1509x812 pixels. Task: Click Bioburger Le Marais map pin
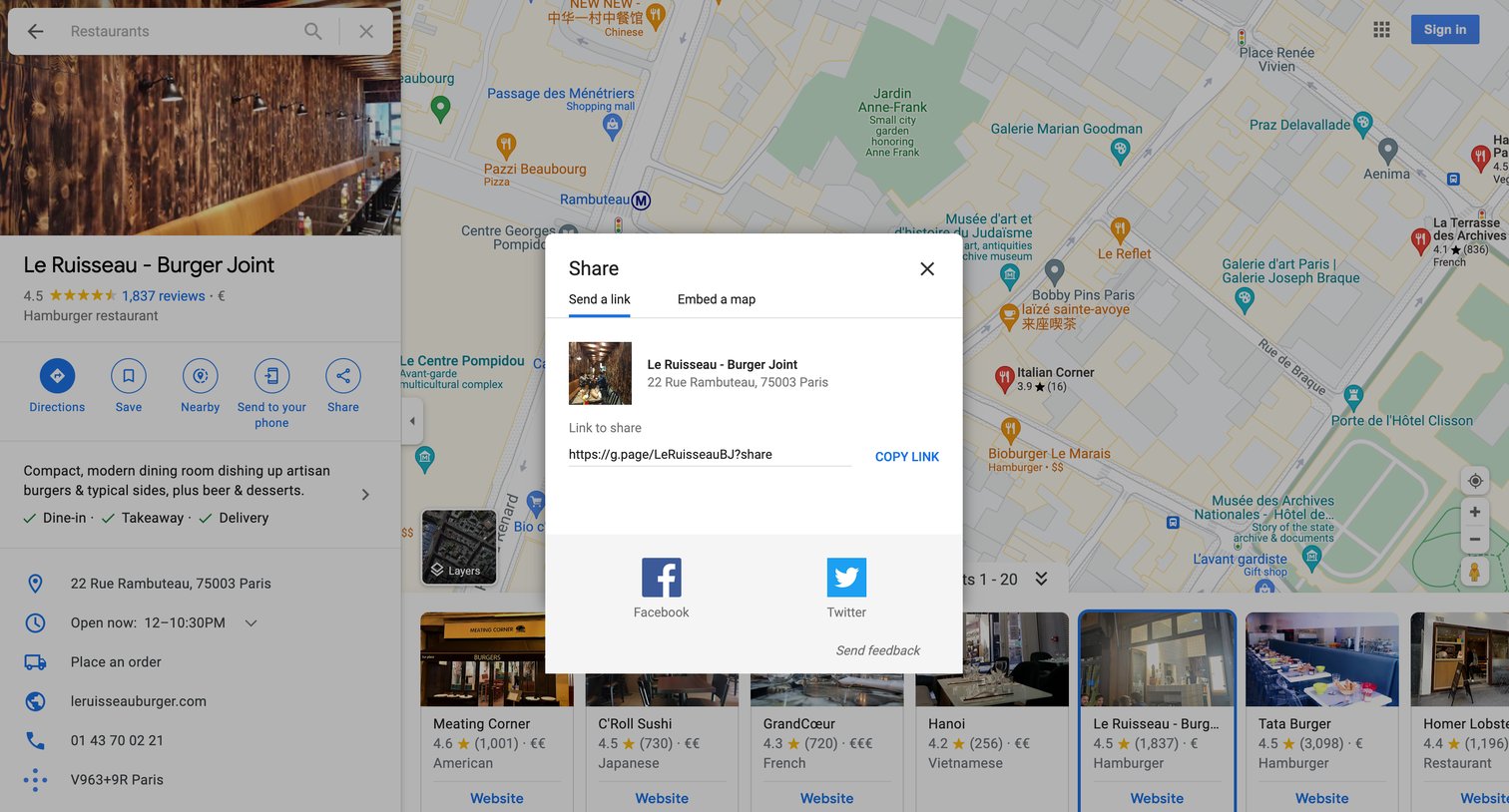coord(1010,430)
